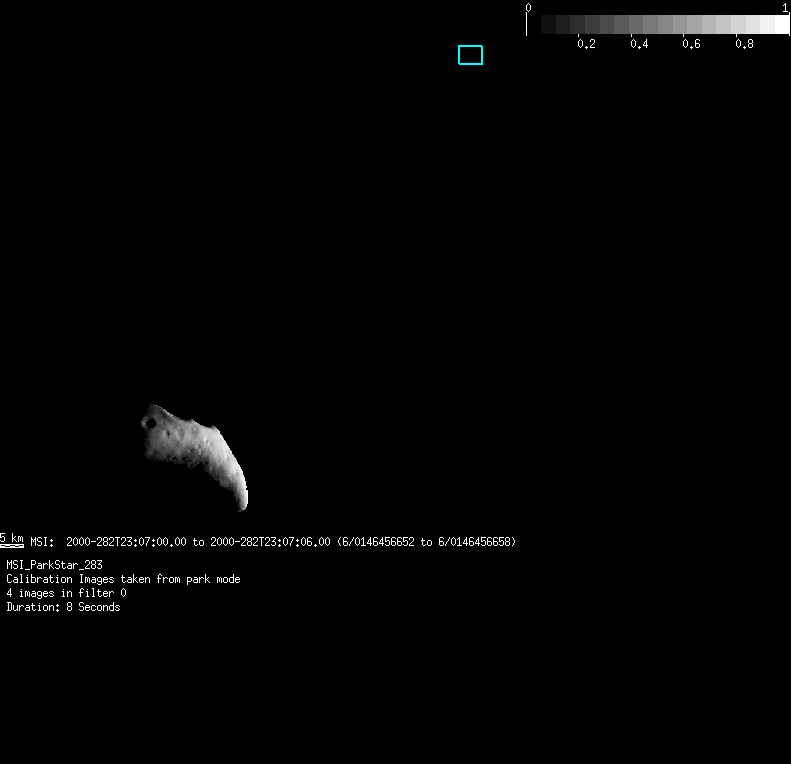Click the 0.8 tick label on colorbar
Image resolution: width=791 pixels, height=764 pixels.
pyautogui.click(x=744, y=44)
